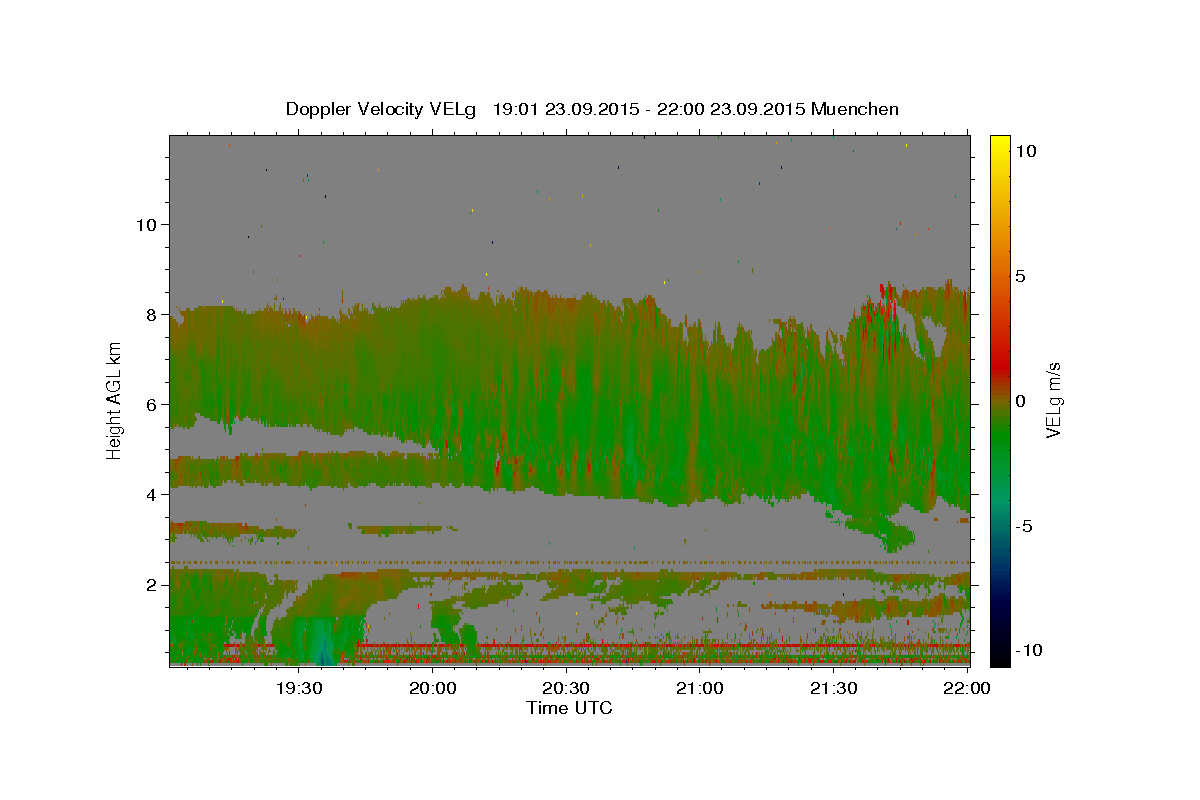Click the height tick label 4

tap(152, 494)
